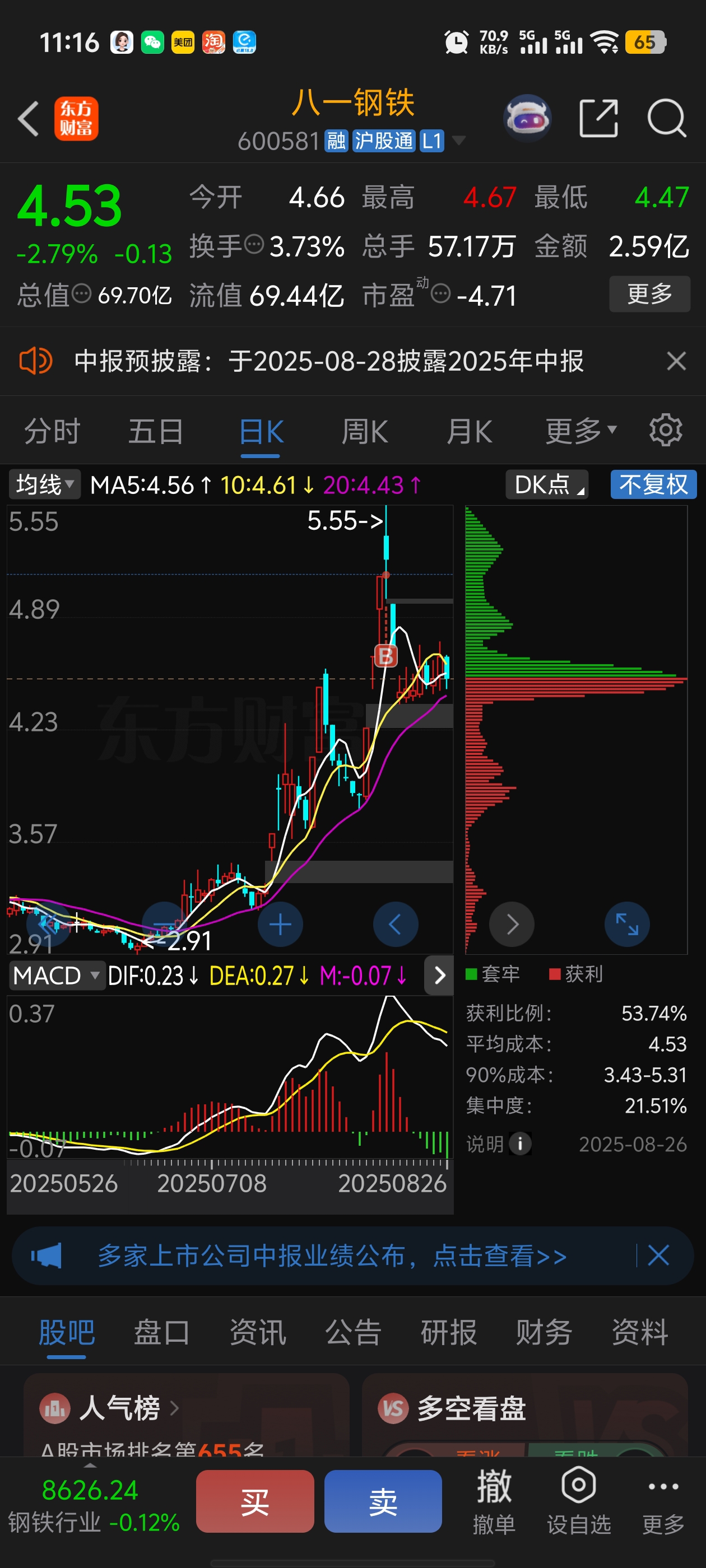
Task: Tap the 人气榜 icon
Action: 55,1408
